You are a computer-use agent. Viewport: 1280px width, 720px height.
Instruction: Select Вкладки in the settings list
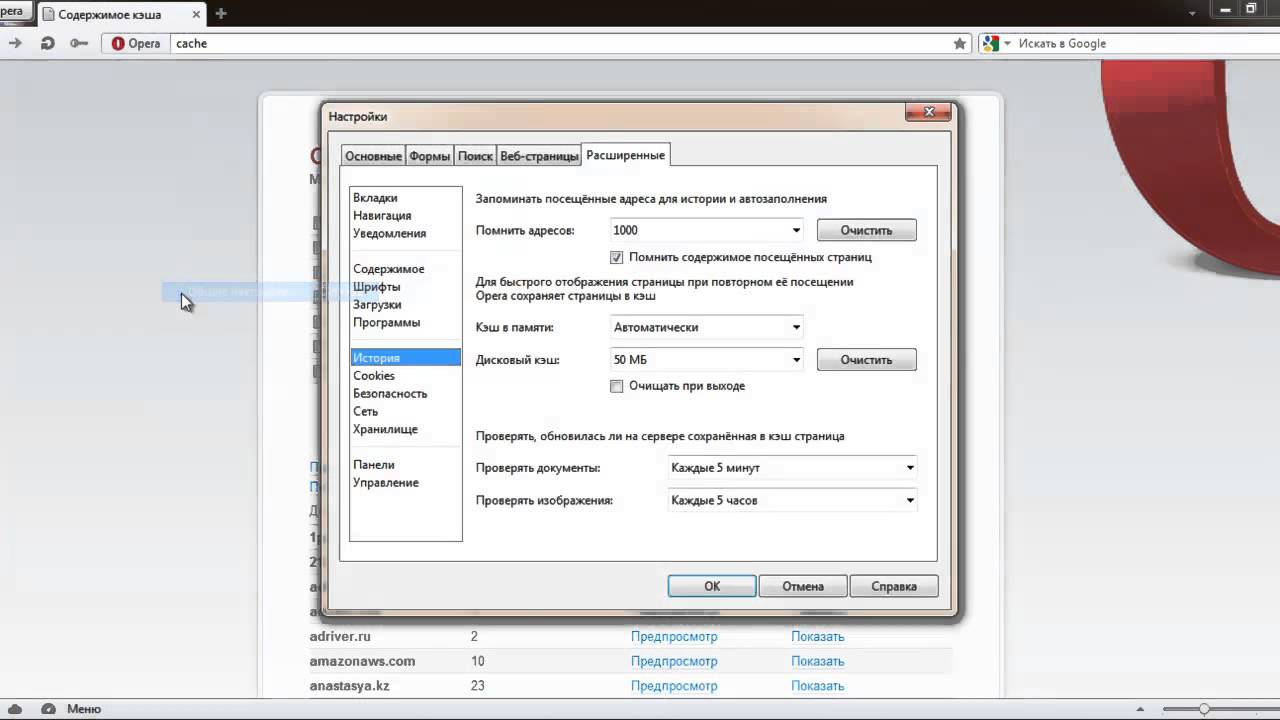click(x=375, y=198)
